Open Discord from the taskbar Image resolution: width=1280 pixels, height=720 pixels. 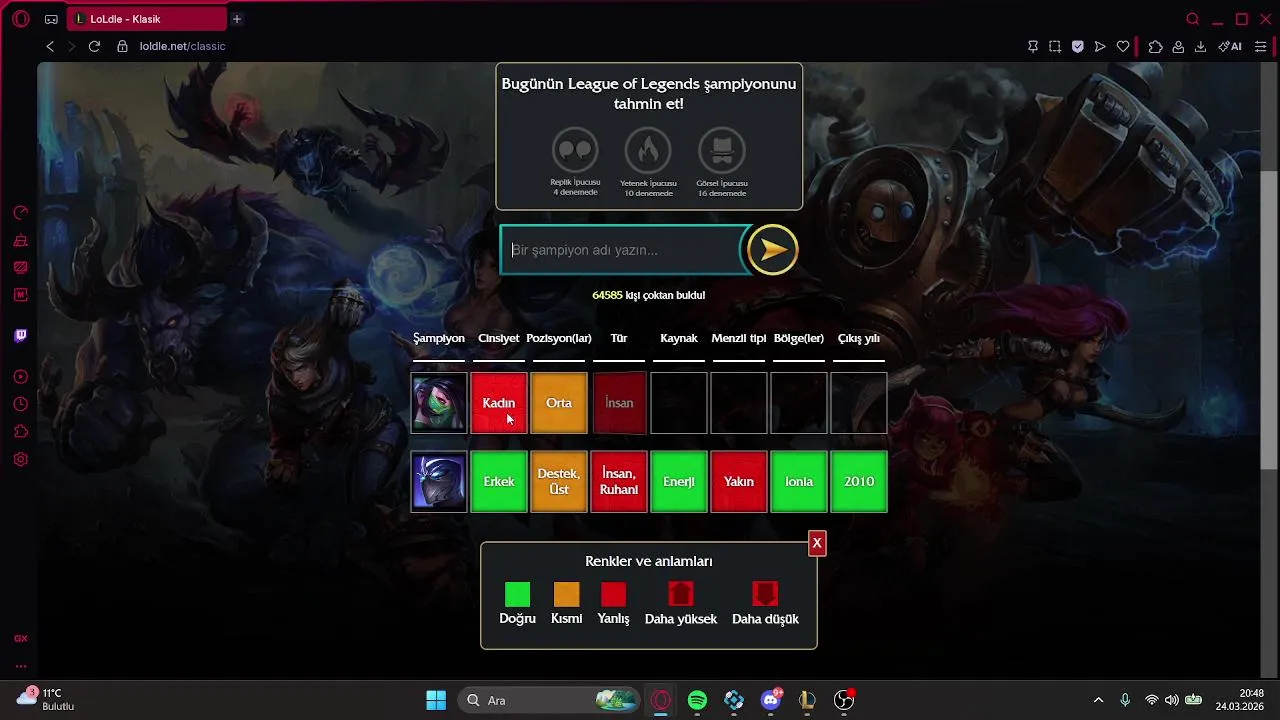pos(771,700)
